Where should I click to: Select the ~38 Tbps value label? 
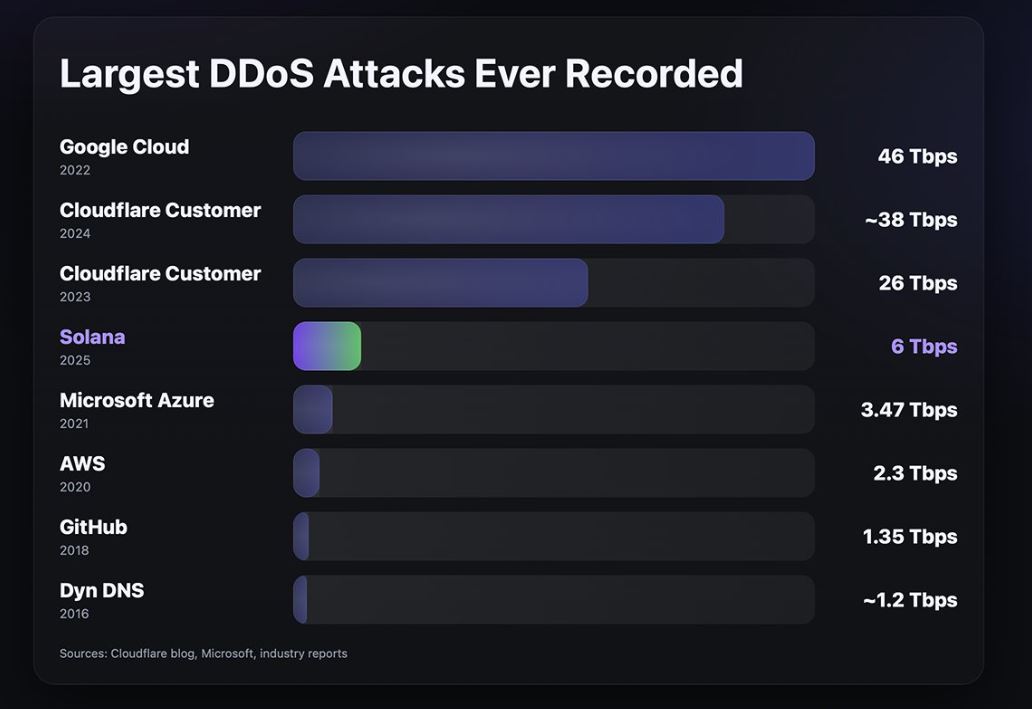[911, 219]
